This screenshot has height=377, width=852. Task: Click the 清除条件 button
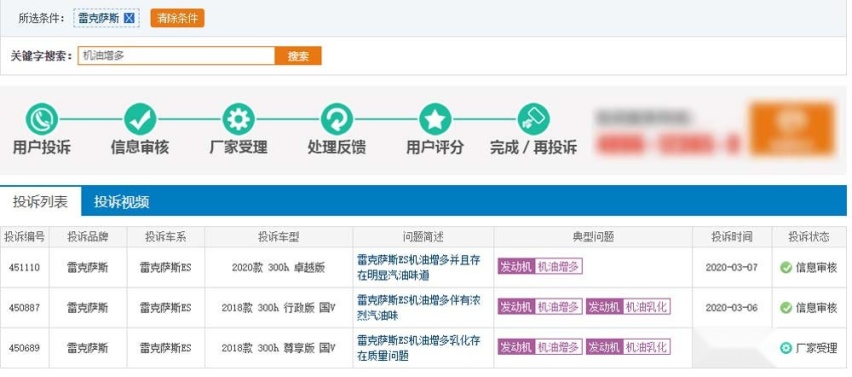point(177,18)
